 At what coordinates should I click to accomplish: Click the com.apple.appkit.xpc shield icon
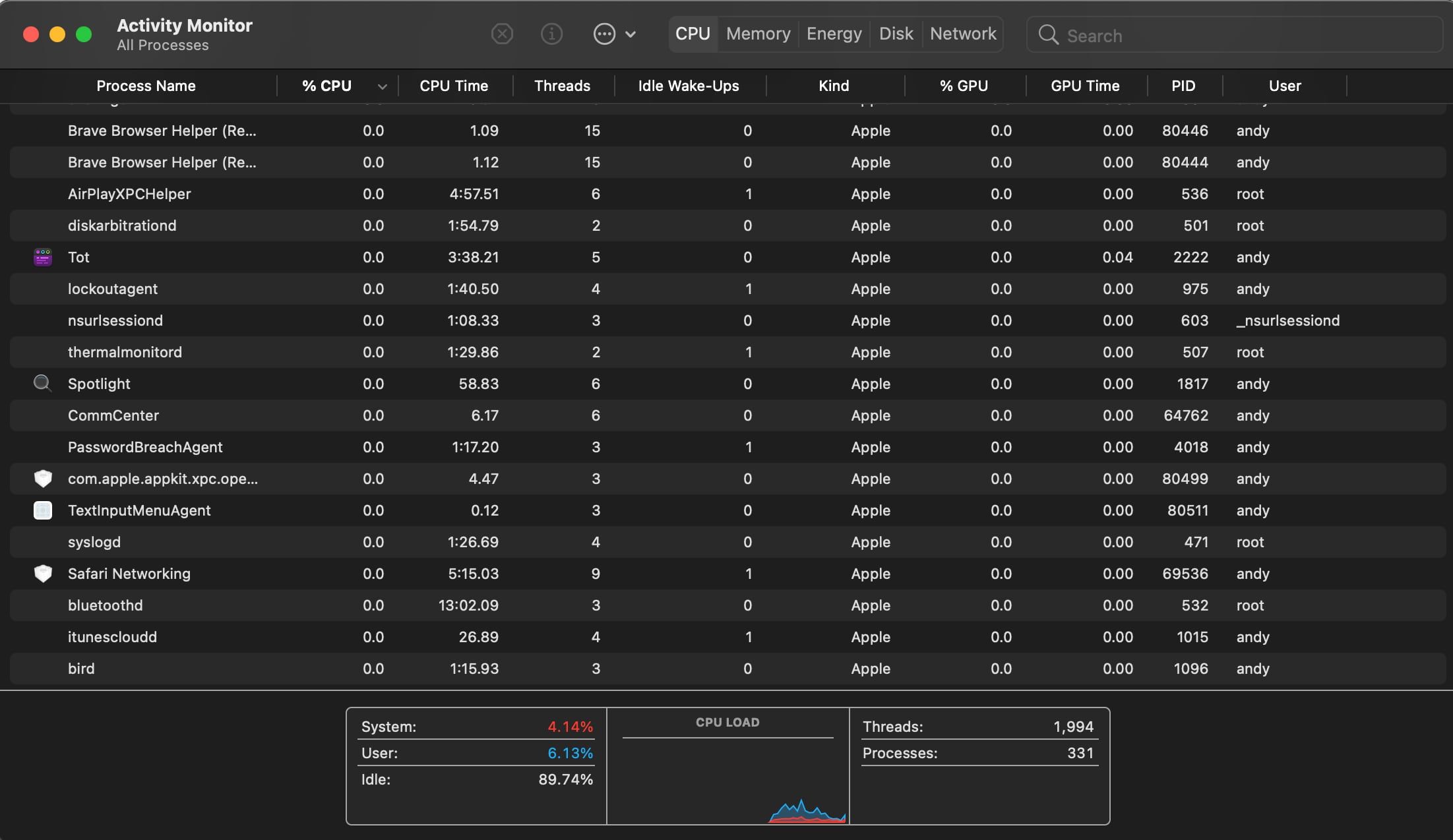[43, 479]
